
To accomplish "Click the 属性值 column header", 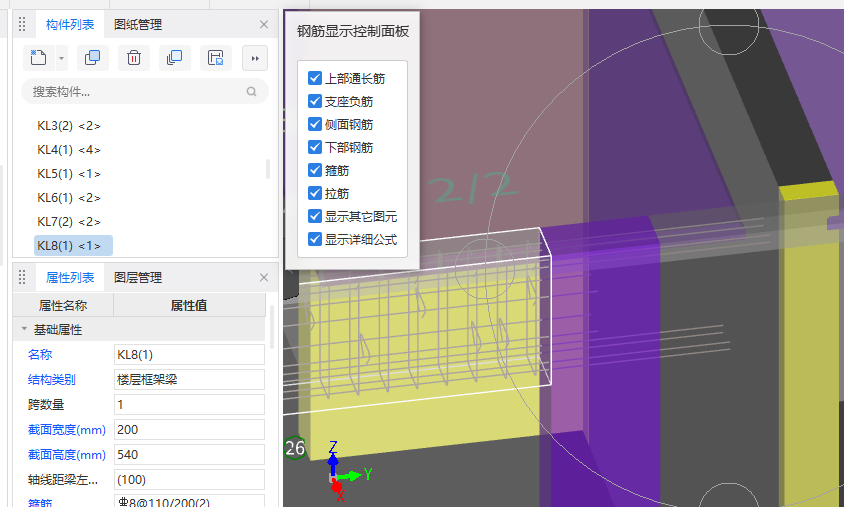I will pyautogui.click(x=189, y=306).
